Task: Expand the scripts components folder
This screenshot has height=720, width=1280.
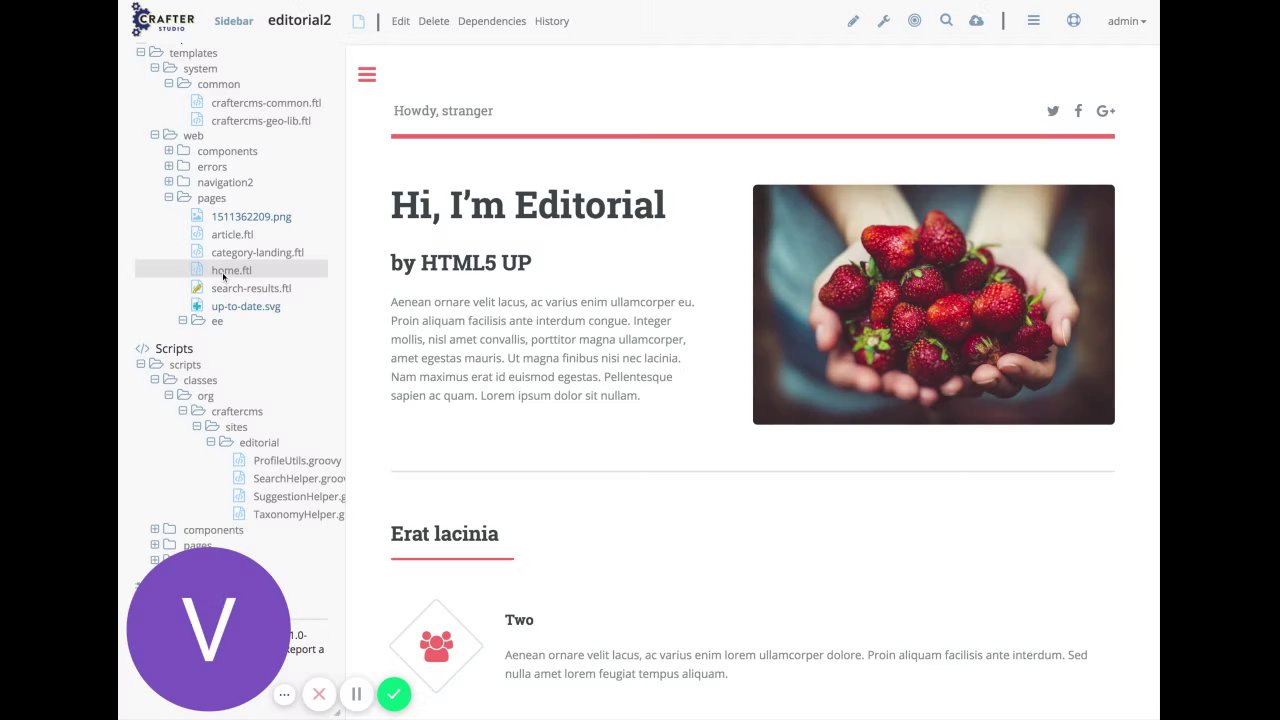Action: (x=155, y=530)
